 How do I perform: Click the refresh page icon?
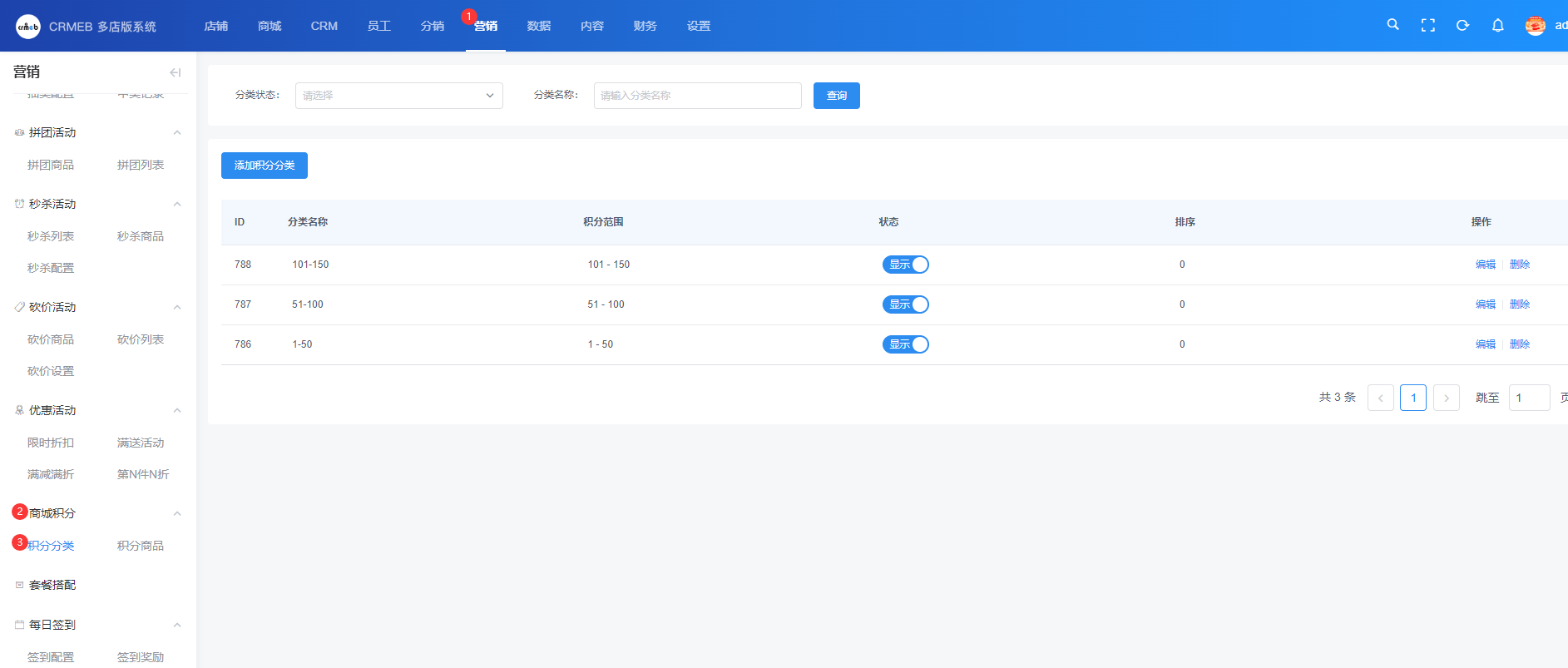tap(1462, 26)
